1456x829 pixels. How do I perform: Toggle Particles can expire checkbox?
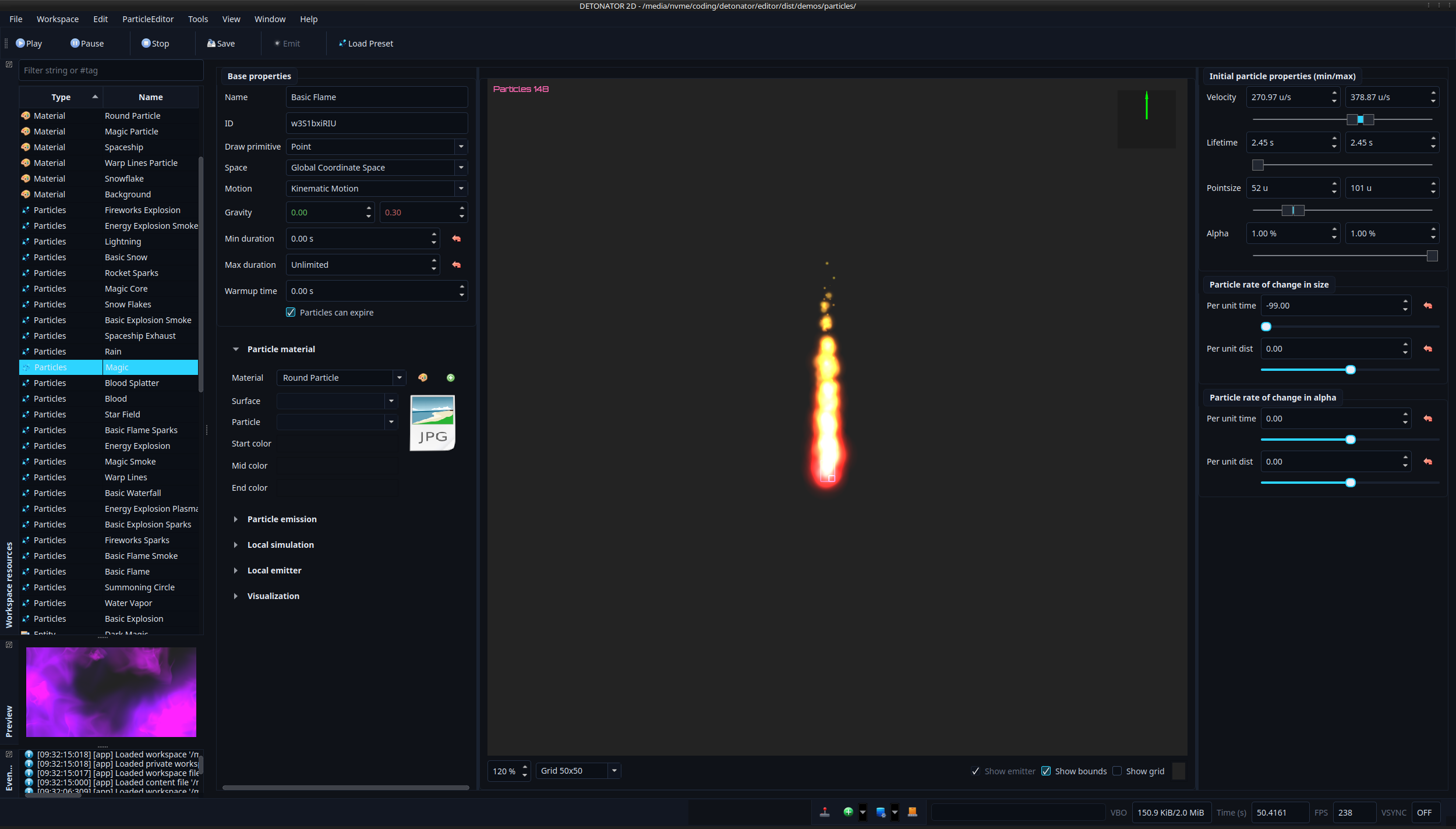(x=291, y=313)
